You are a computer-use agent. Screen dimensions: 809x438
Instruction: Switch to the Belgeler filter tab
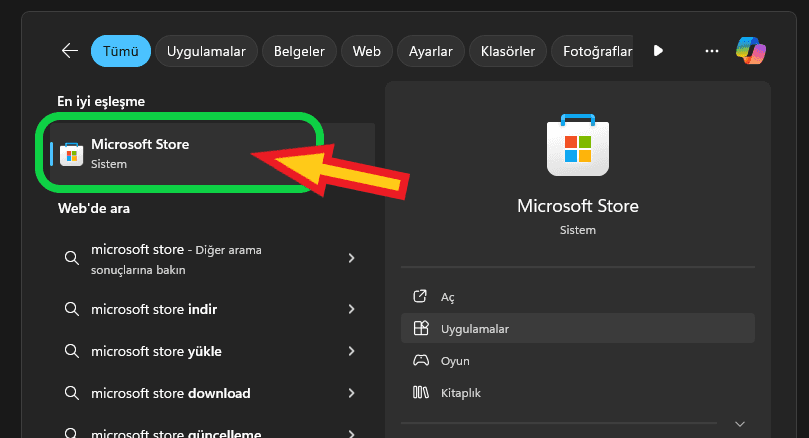point(299,51)
